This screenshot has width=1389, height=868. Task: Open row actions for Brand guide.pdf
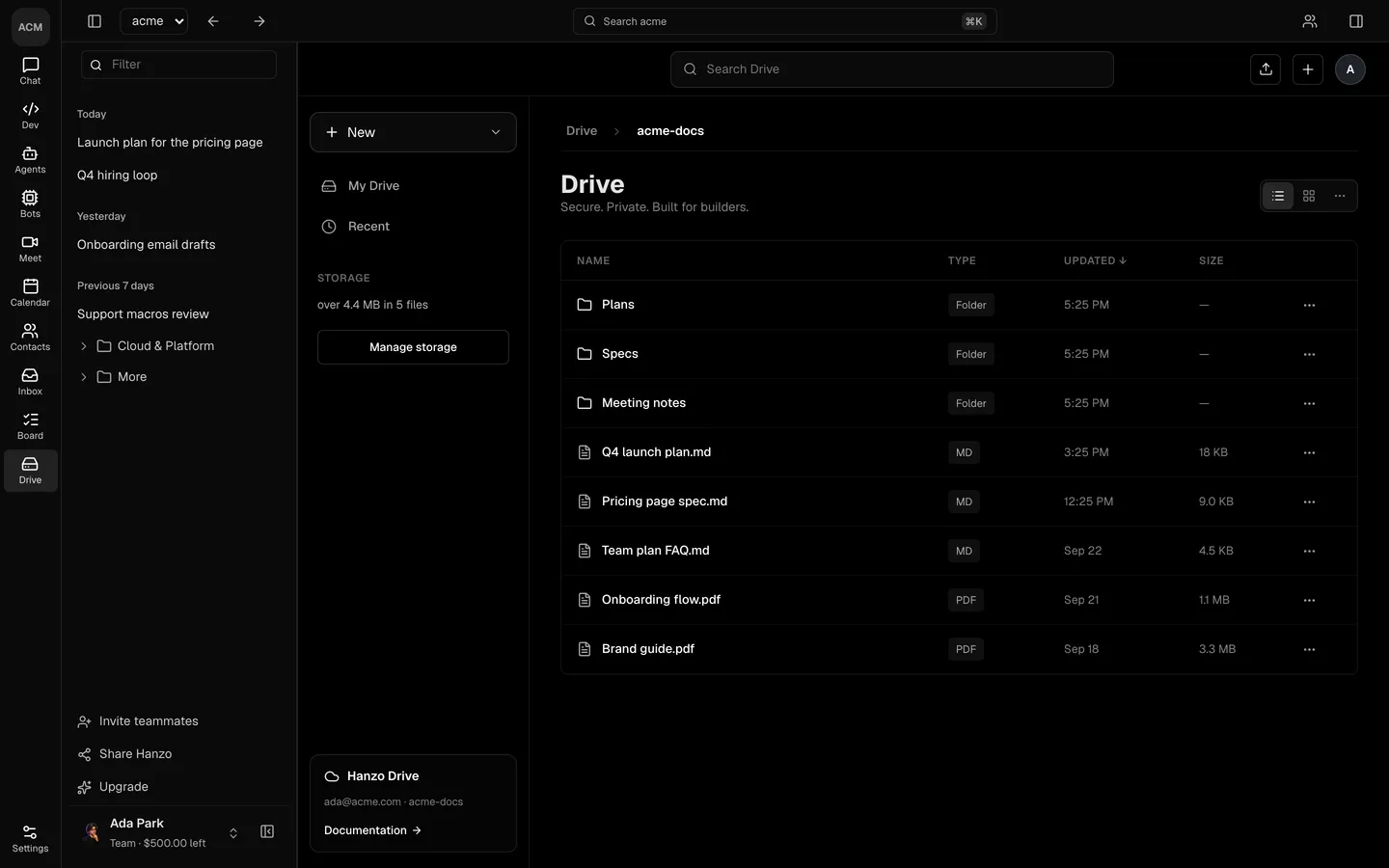pos(1309,649)
